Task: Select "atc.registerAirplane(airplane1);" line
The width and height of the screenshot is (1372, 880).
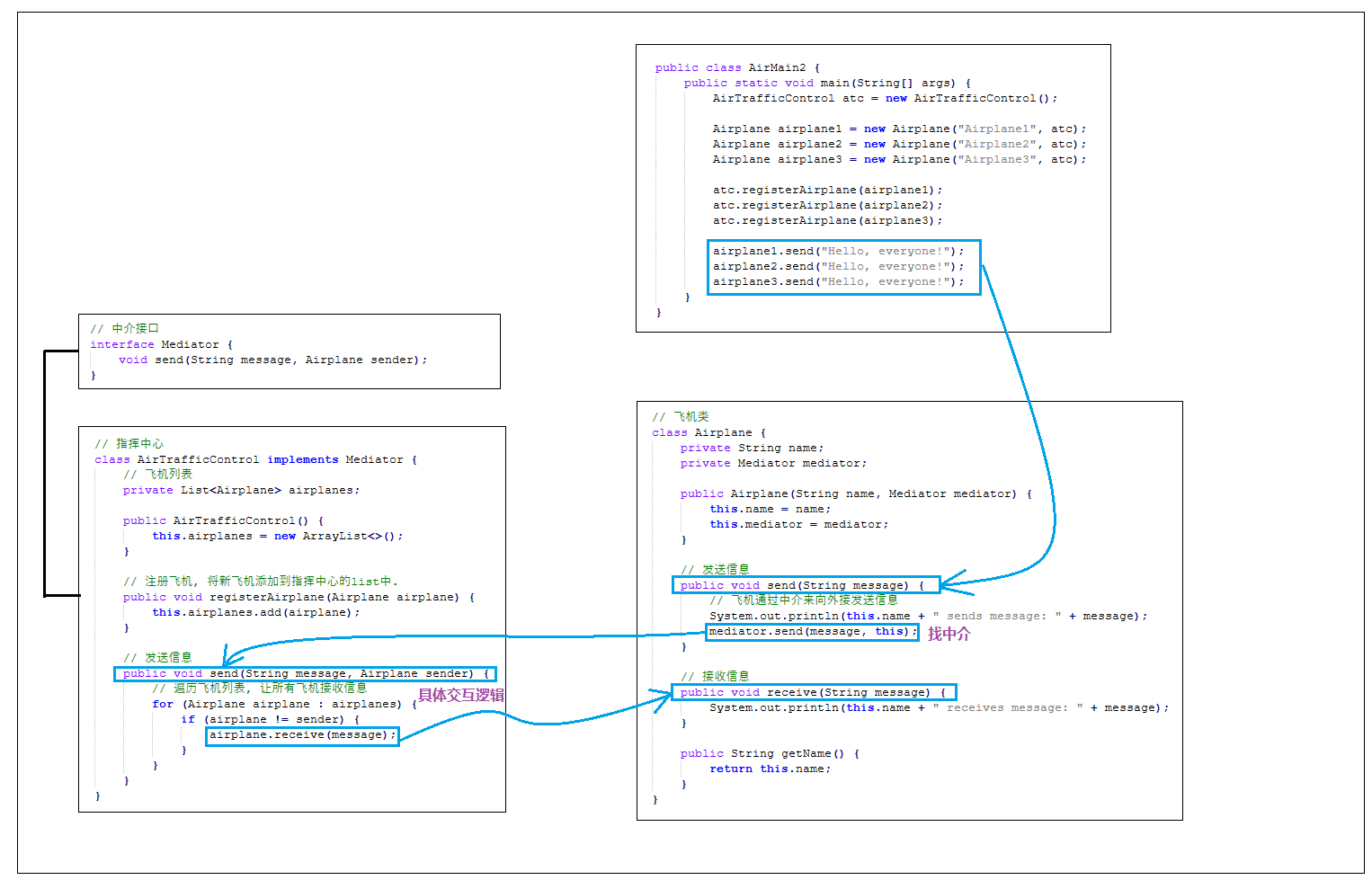Action: click(x=827, y=190)
